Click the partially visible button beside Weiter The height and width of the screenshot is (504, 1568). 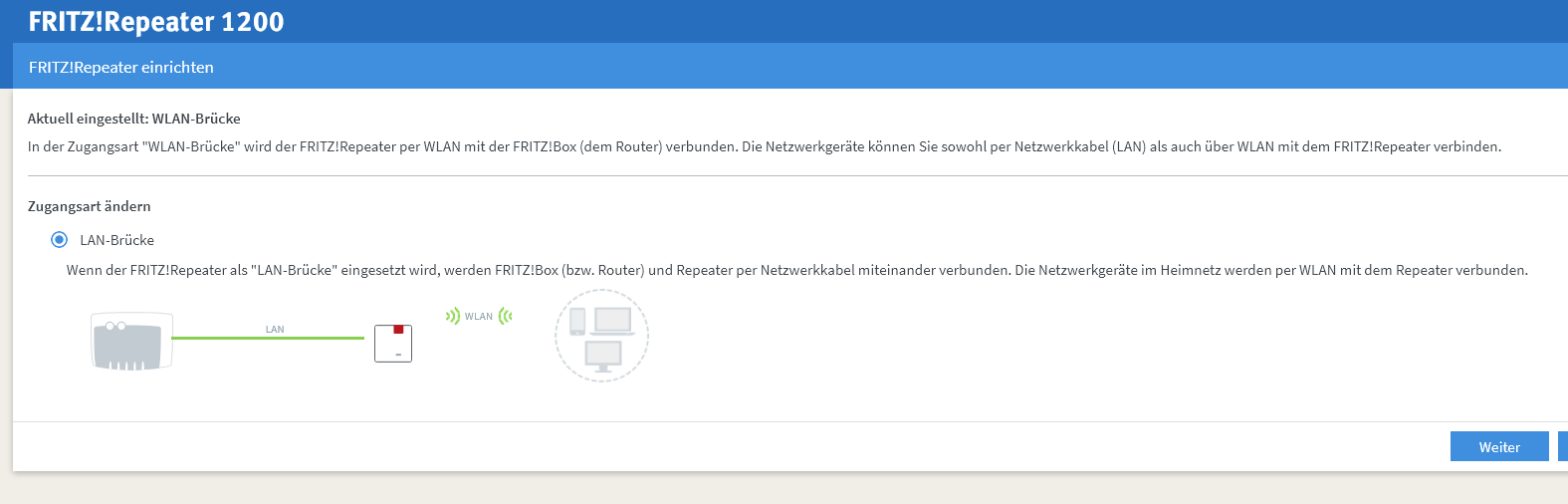coord(1563,446)
